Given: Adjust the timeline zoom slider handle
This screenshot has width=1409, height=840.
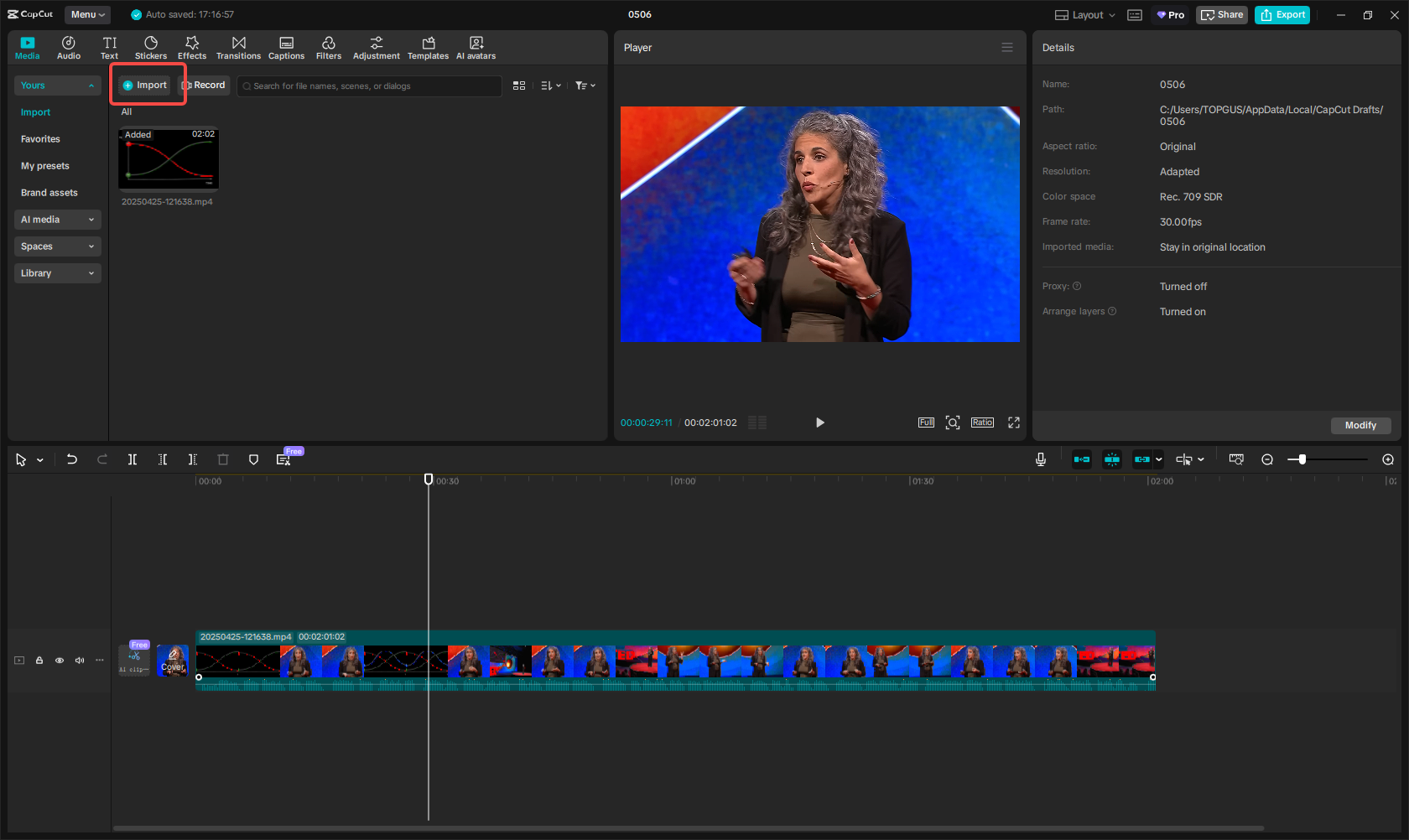Looking at the screenshot, I should pyautogui.click(x=1302, y=459).
